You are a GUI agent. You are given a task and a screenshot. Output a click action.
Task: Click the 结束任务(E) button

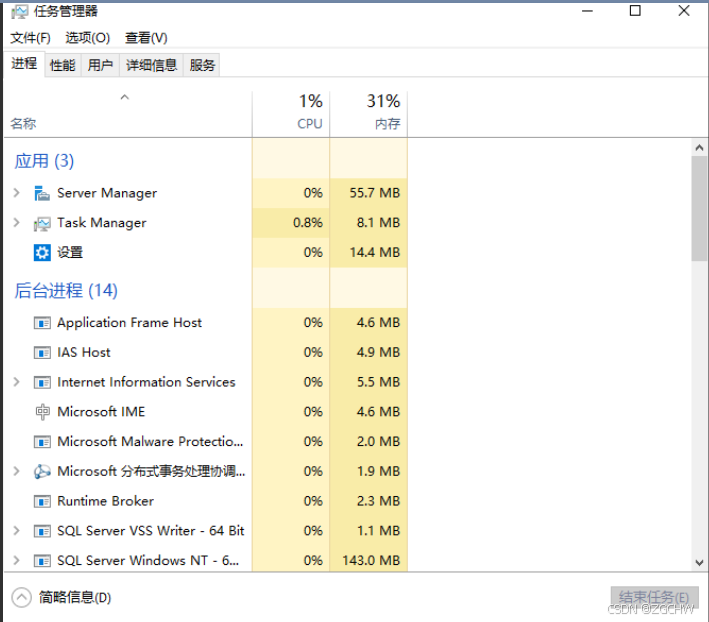point(654,597)
